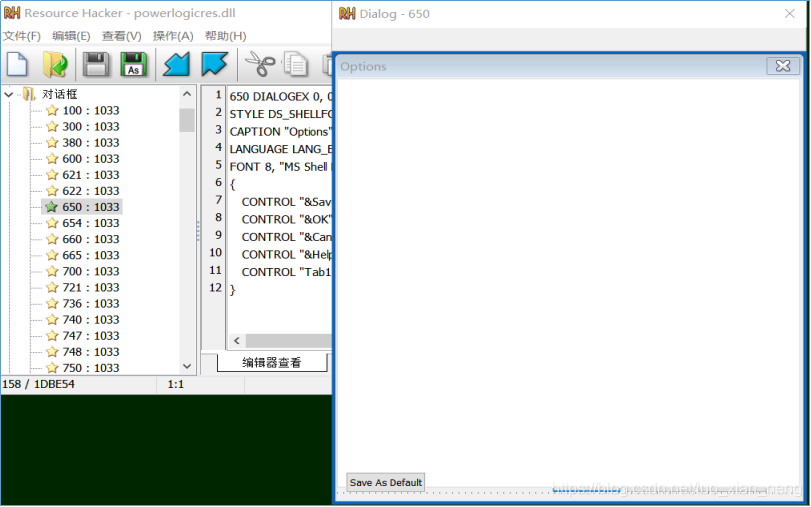Close the Options dialog preview

pos(783,66)
